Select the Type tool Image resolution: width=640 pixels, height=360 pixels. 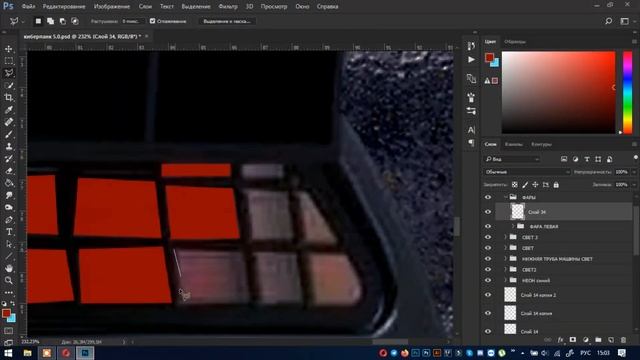click(x=9, y=232)
